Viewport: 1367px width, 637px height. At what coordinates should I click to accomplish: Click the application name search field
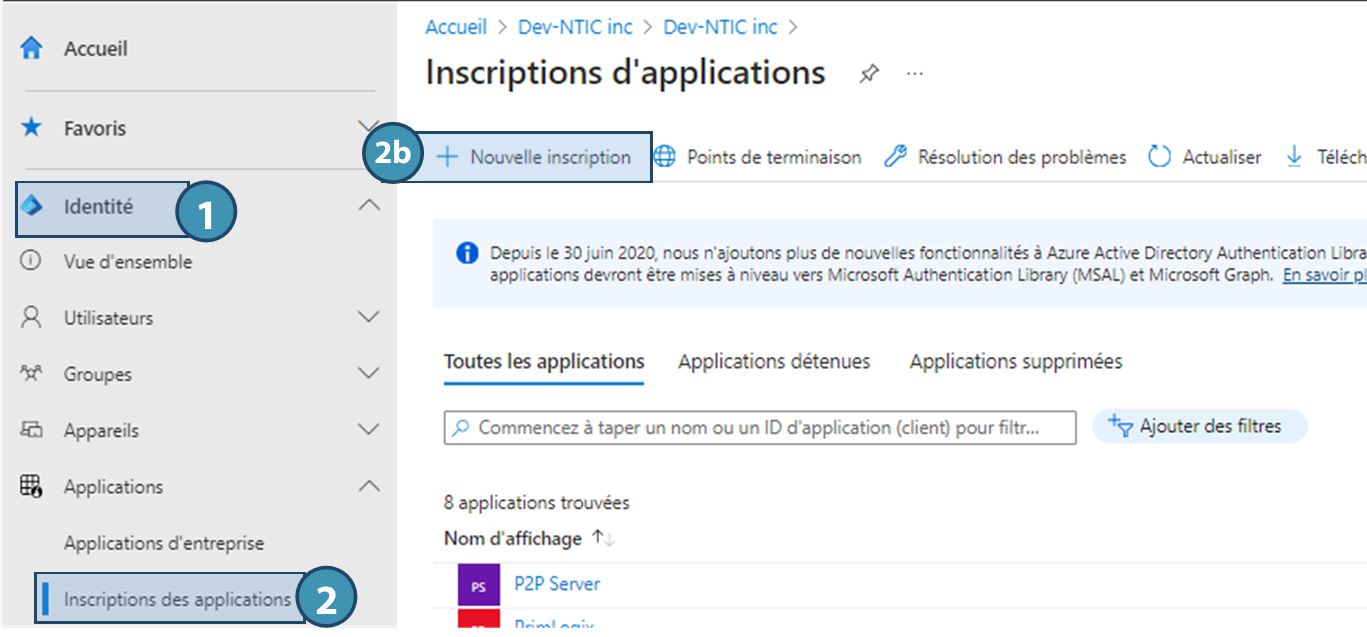[x=760, y=427]
